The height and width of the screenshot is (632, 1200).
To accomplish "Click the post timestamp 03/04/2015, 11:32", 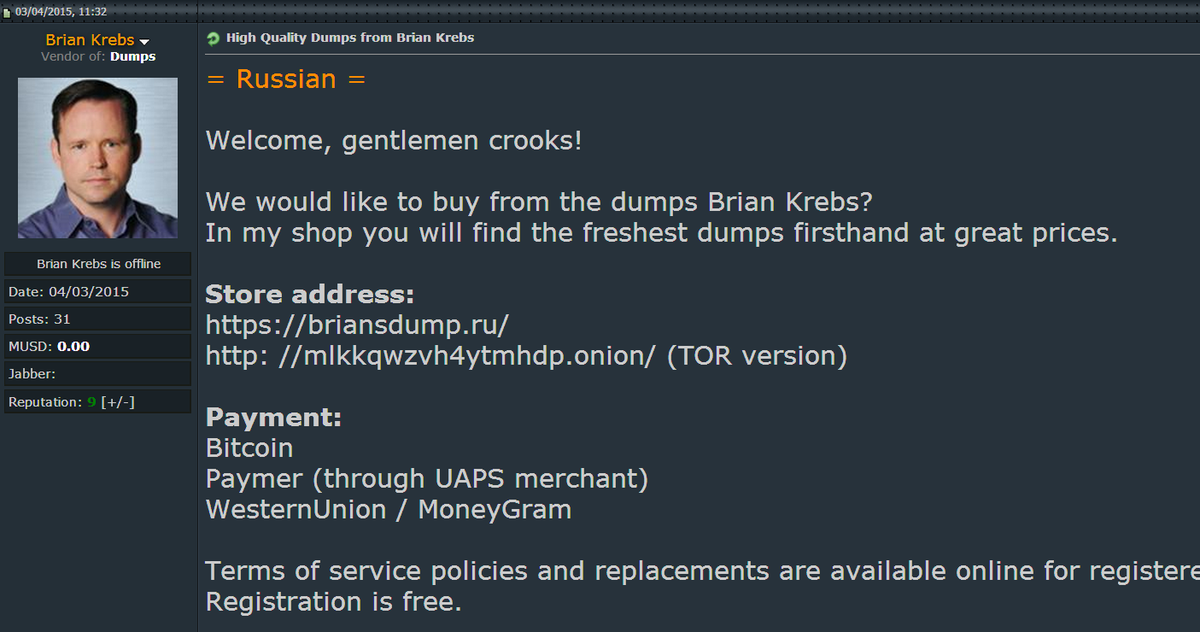I will coord(61,11).
